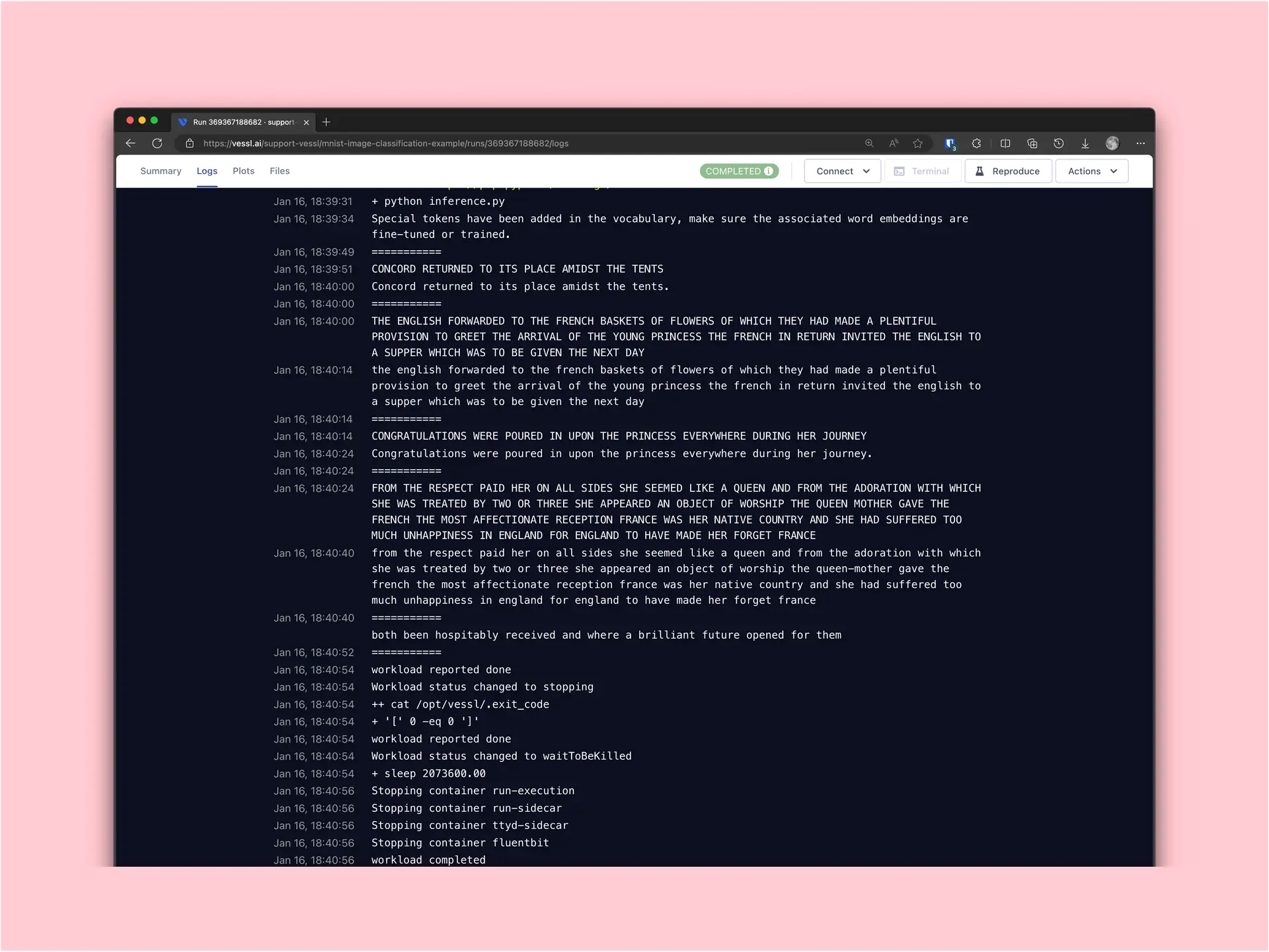The height and width of the screenshot is (952, 1269).
Task: Click the moon profile avatar
Action: (1112, 143)
